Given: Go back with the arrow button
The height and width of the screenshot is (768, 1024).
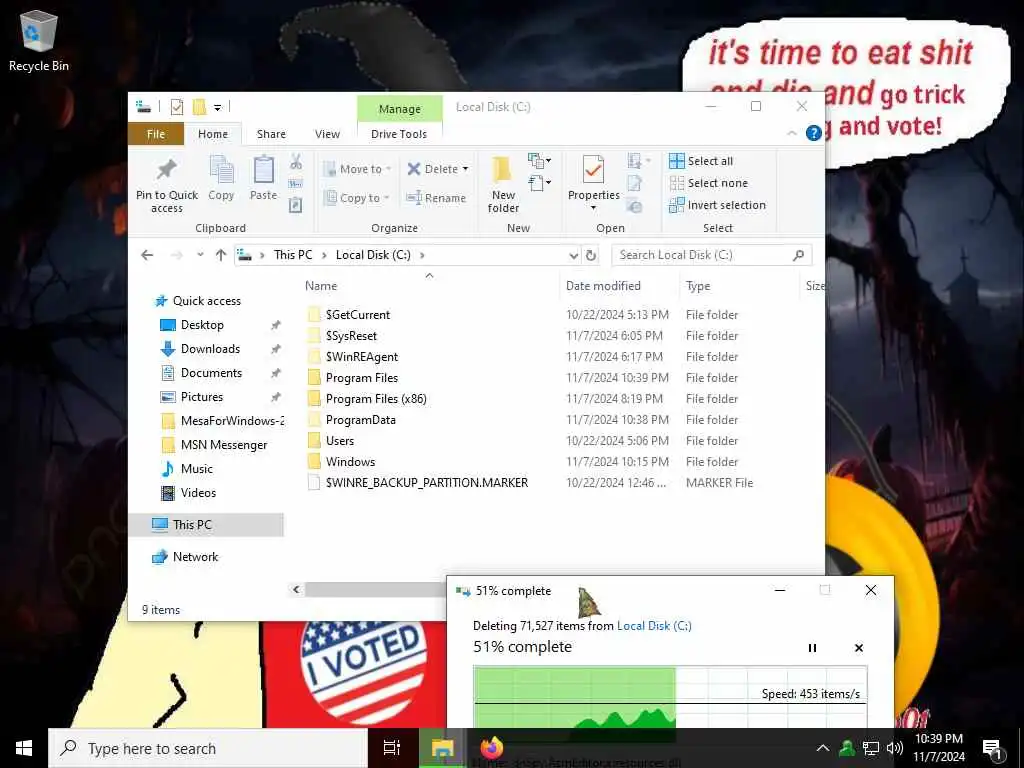Looking at the screenshot, I should point(147,255).
